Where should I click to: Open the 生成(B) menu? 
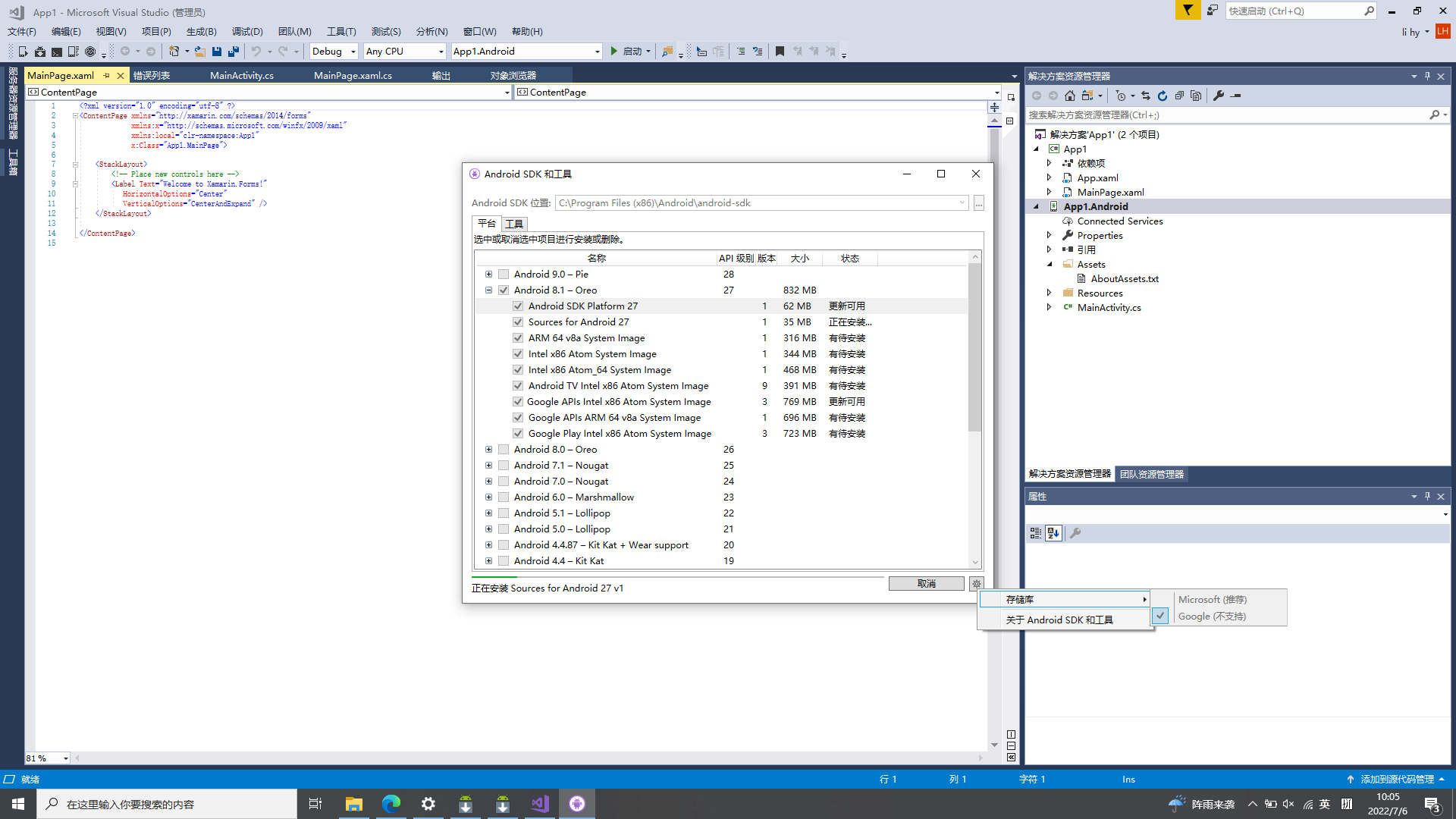tap(202, 32)
